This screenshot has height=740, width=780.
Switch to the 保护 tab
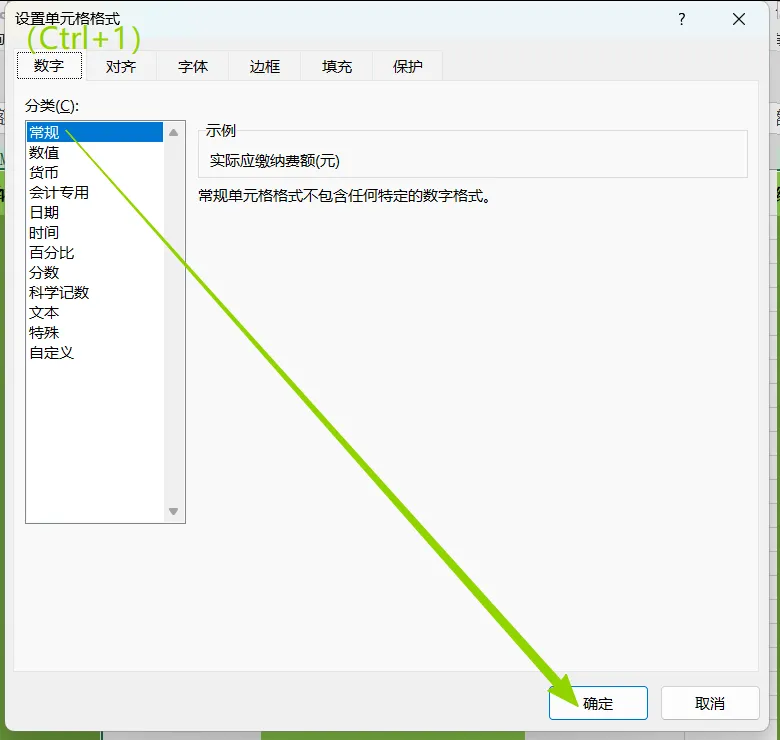pyautogui.click(x=408, y=66)
